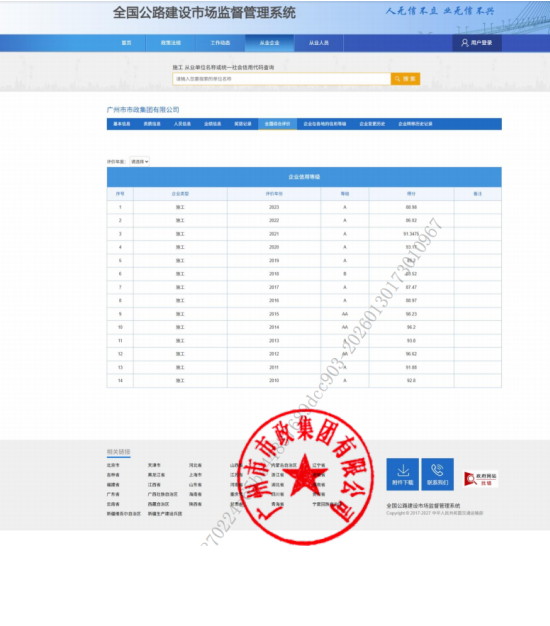
Task: Select the 从业企业 navigation item
Action: pos(269,43)
